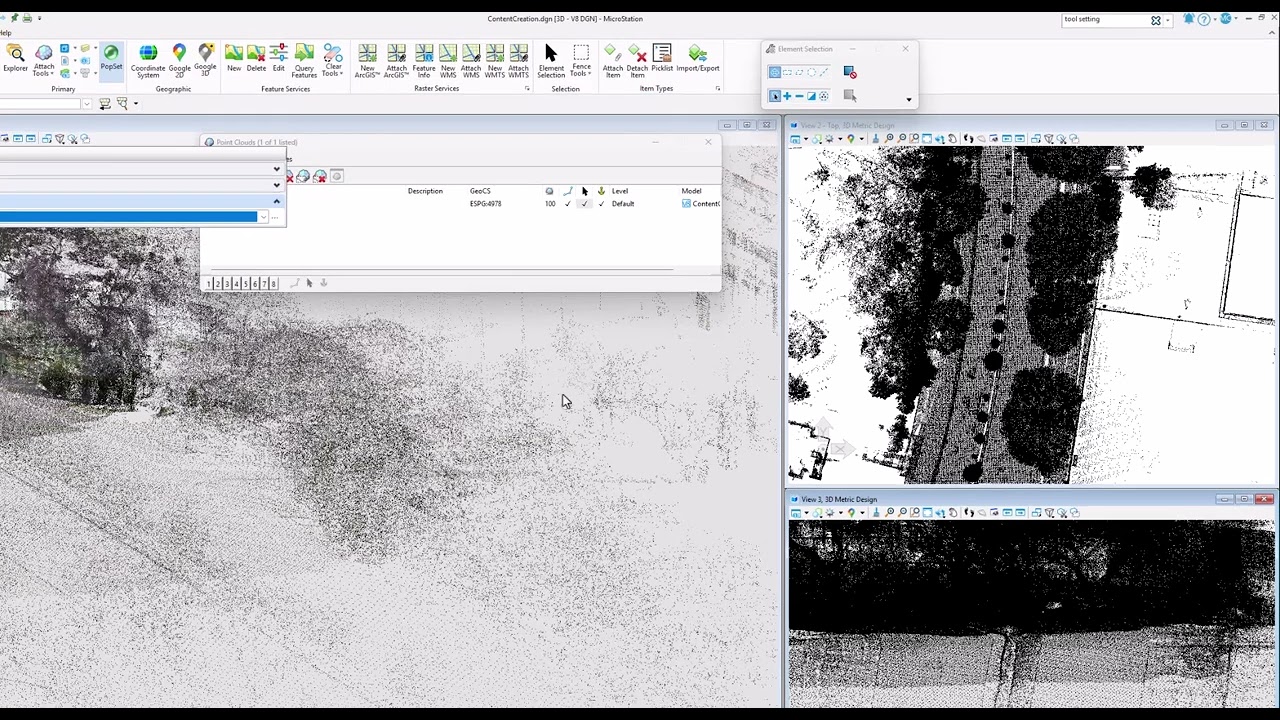Activate the PopSet tool
The image size is (1280, 720).
coord(111,58)
